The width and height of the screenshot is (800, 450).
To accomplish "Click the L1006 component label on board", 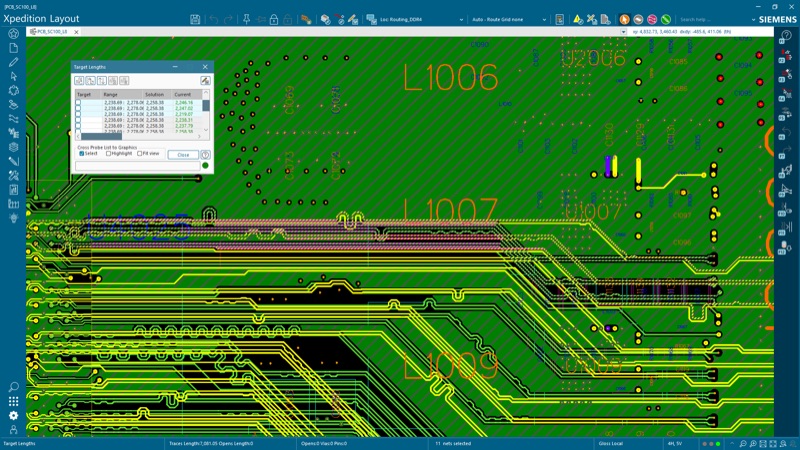I will click(450, 78).
